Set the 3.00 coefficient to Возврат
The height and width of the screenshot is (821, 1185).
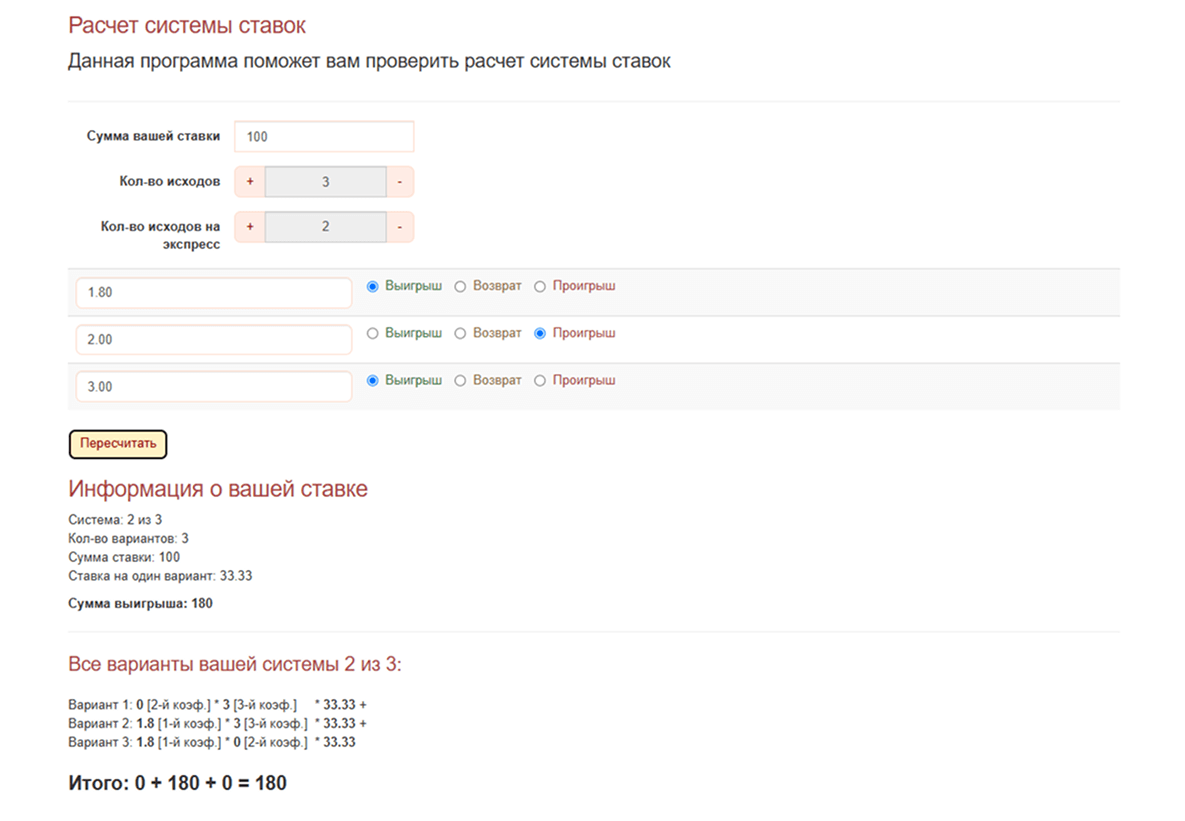tap(460, 380)
